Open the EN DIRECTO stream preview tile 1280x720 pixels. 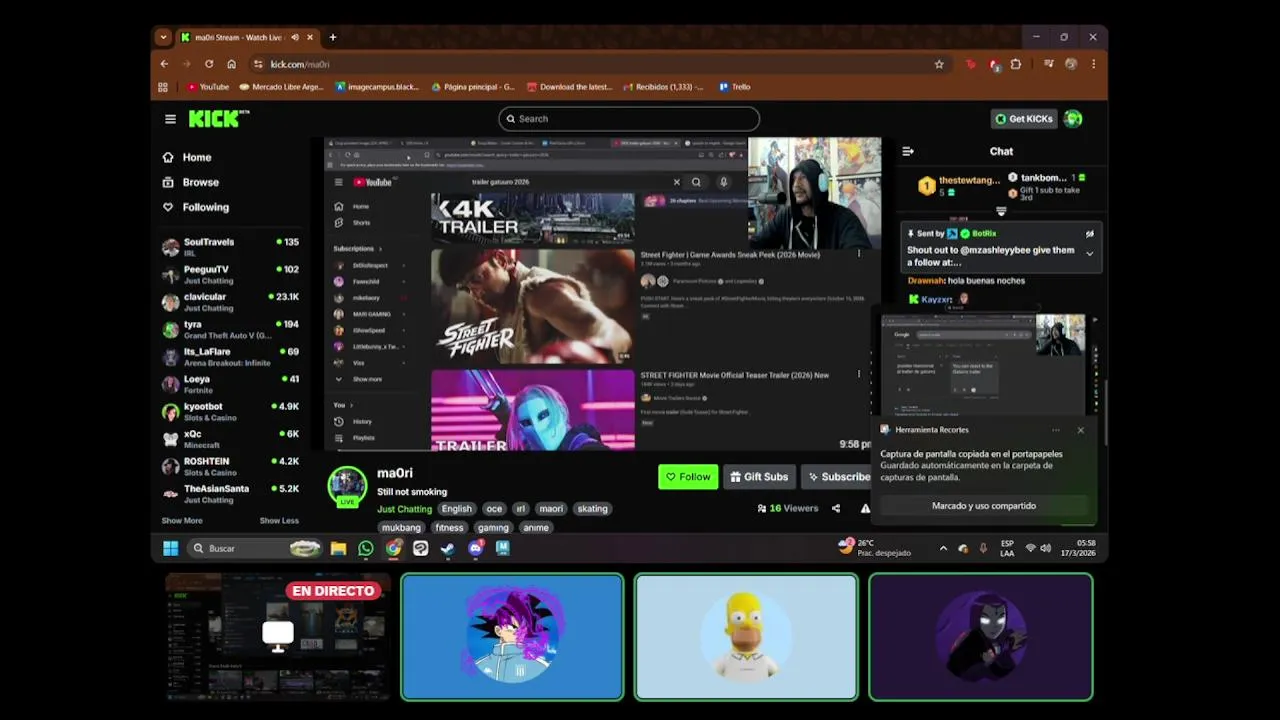point(278,637)
